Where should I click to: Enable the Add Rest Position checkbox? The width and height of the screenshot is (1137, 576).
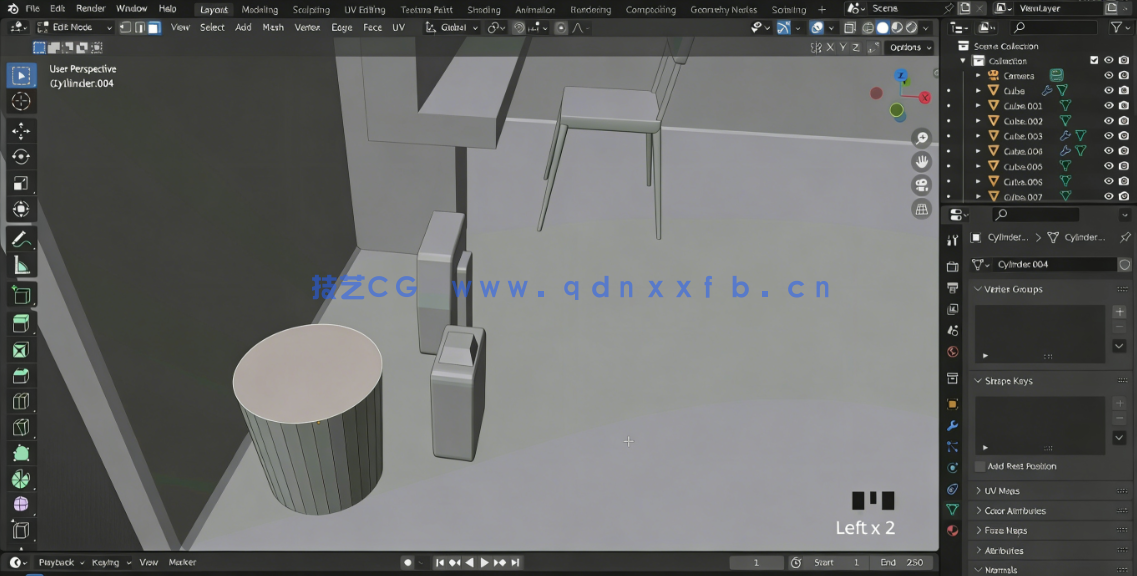pos(979,466)
